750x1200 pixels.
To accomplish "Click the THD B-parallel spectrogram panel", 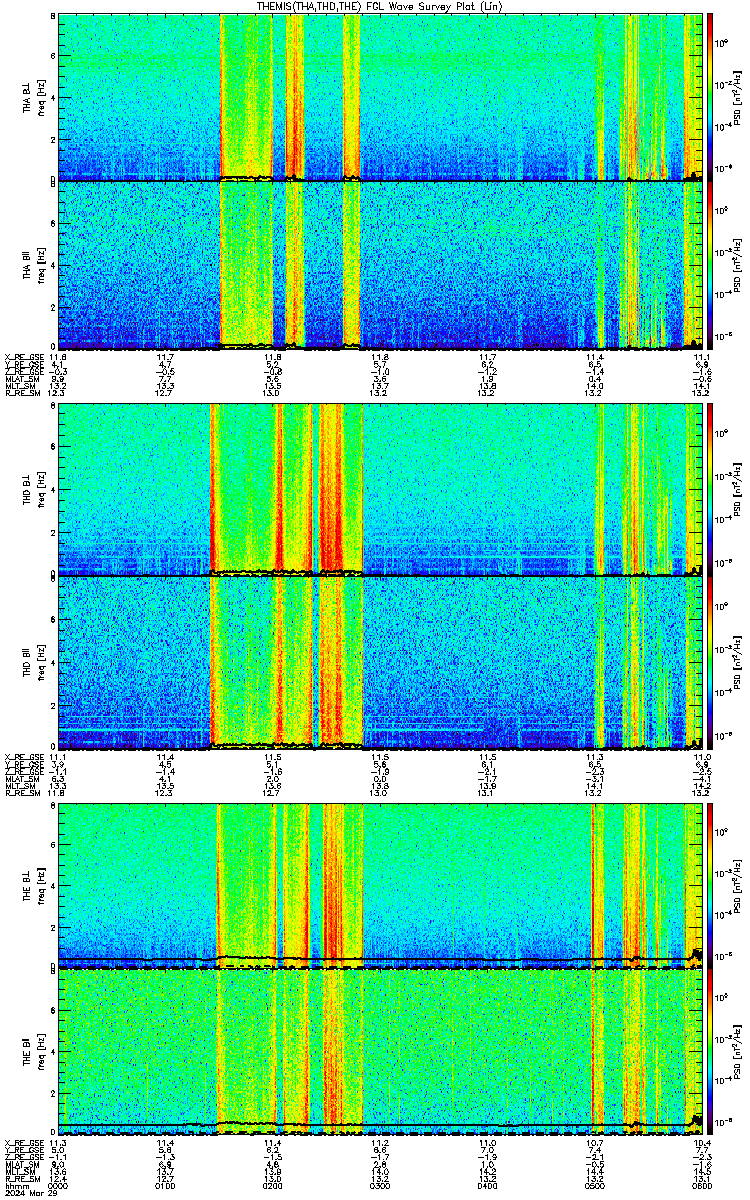I will [x=381, y=662].
